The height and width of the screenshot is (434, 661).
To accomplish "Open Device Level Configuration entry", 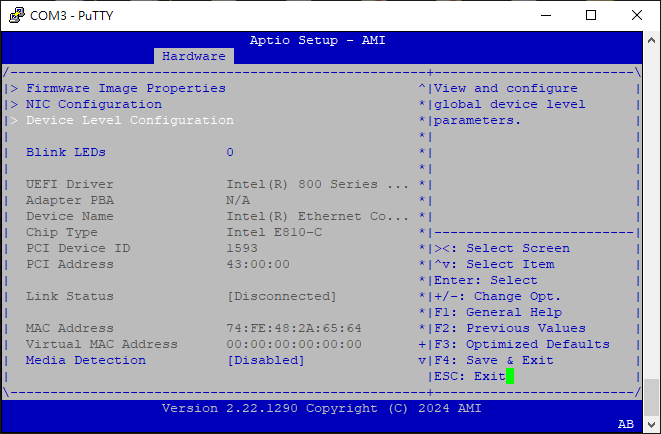I will (x=129, y=120).
